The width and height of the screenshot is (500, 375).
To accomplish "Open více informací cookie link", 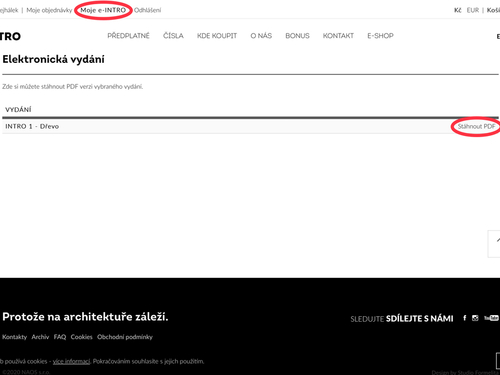I will pos(71,361).
